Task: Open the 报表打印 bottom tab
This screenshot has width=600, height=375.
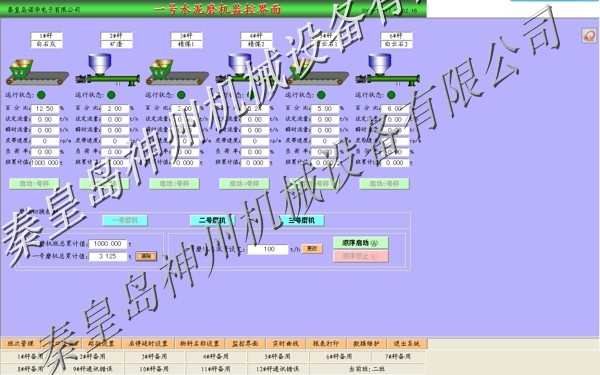Action: point(326,344)
